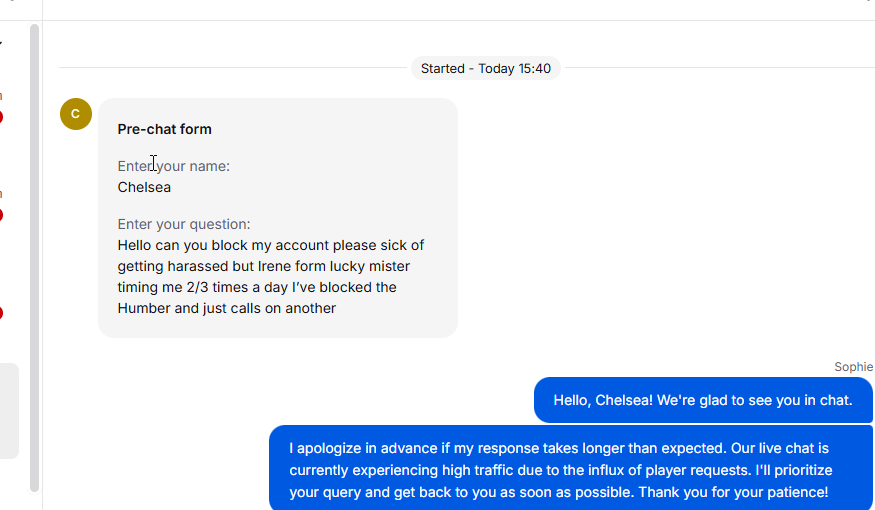The height and width of the screenshot is (510, 875).
Task: Click the text Humber and just calls
Action: 226,308
